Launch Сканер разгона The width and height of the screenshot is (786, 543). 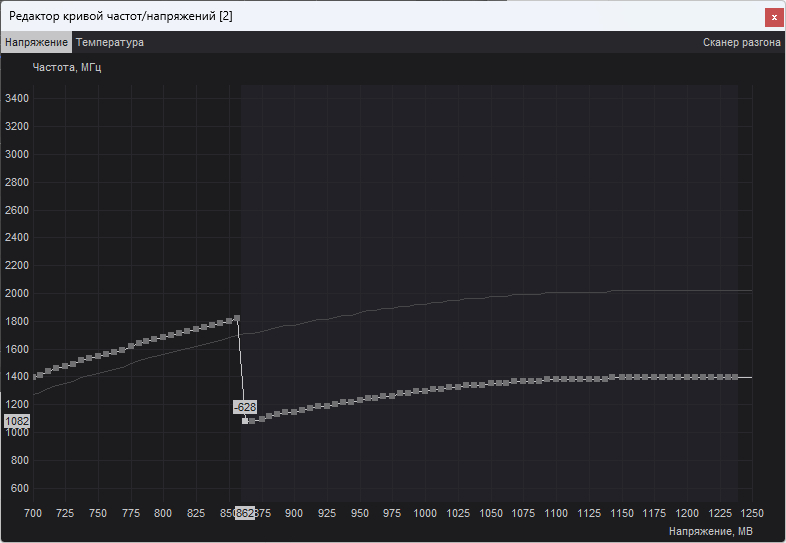click(741, 43)
